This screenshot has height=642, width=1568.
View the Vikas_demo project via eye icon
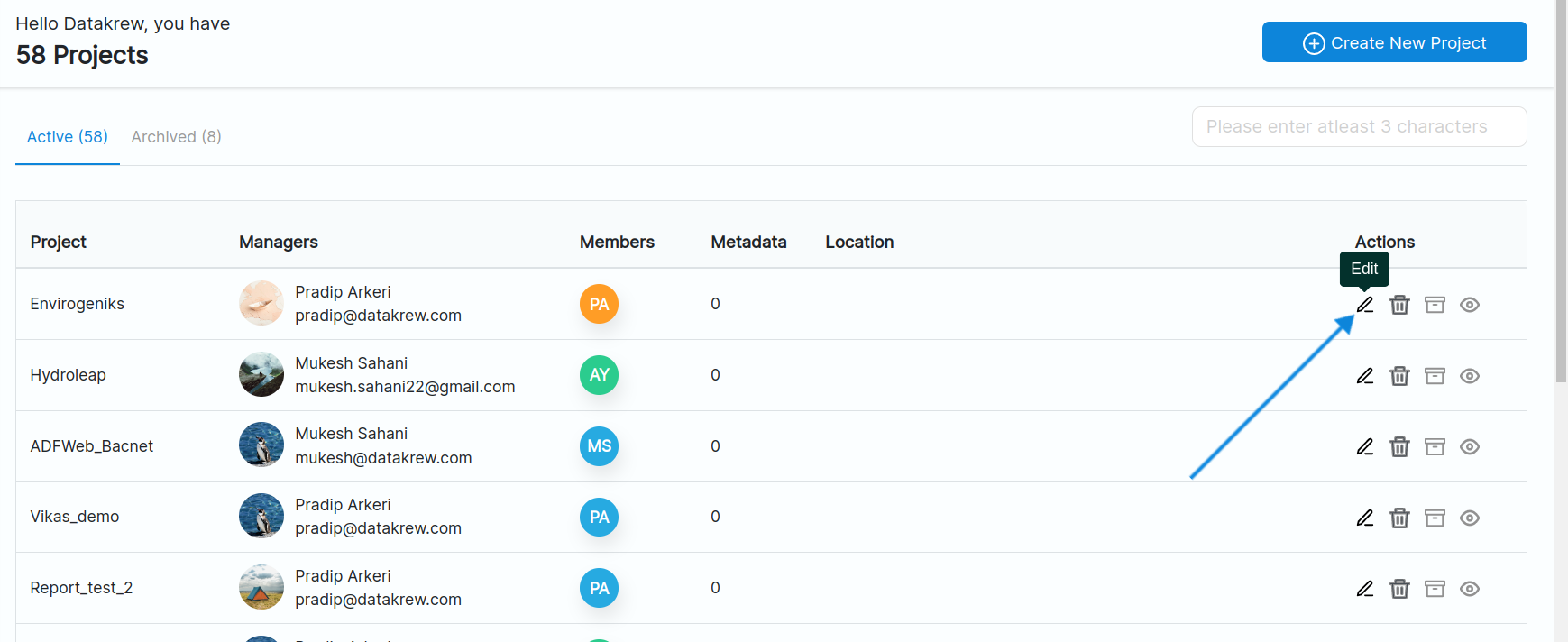tap(1470, 518)
